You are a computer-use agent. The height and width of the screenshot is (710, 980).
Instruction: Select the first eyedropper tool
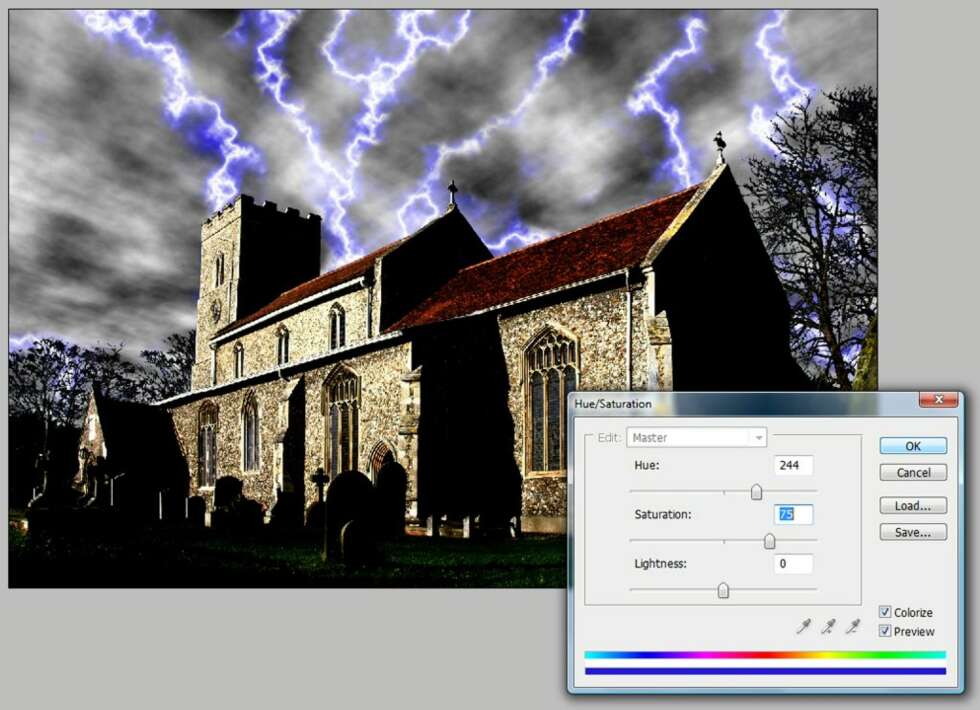point(804,626)
